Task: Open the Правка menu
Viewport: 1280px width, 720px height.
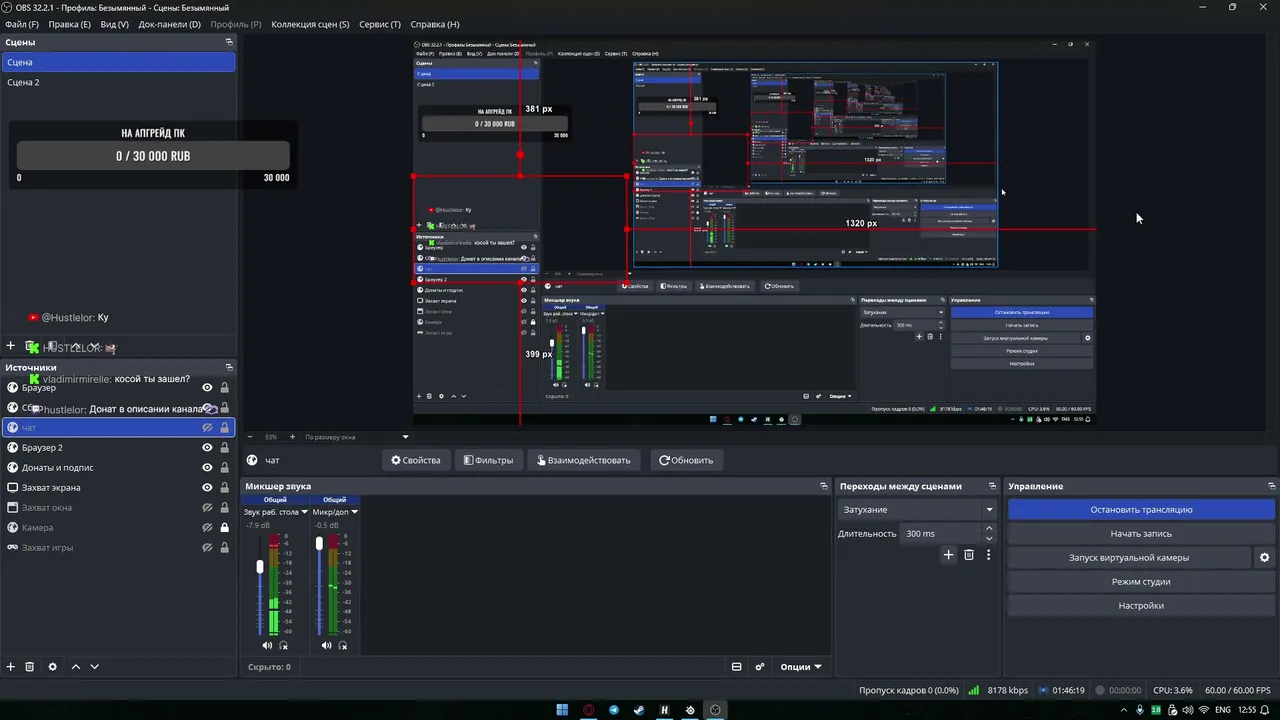Action: pyautogui.click(x=69, y=24)
